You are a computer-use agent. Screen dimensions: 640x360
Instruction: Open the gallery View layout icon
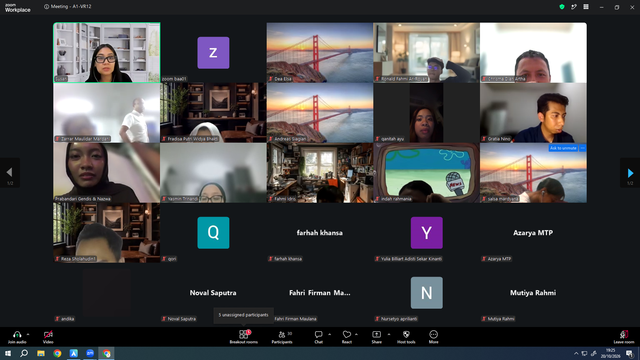tap(586, 7)
